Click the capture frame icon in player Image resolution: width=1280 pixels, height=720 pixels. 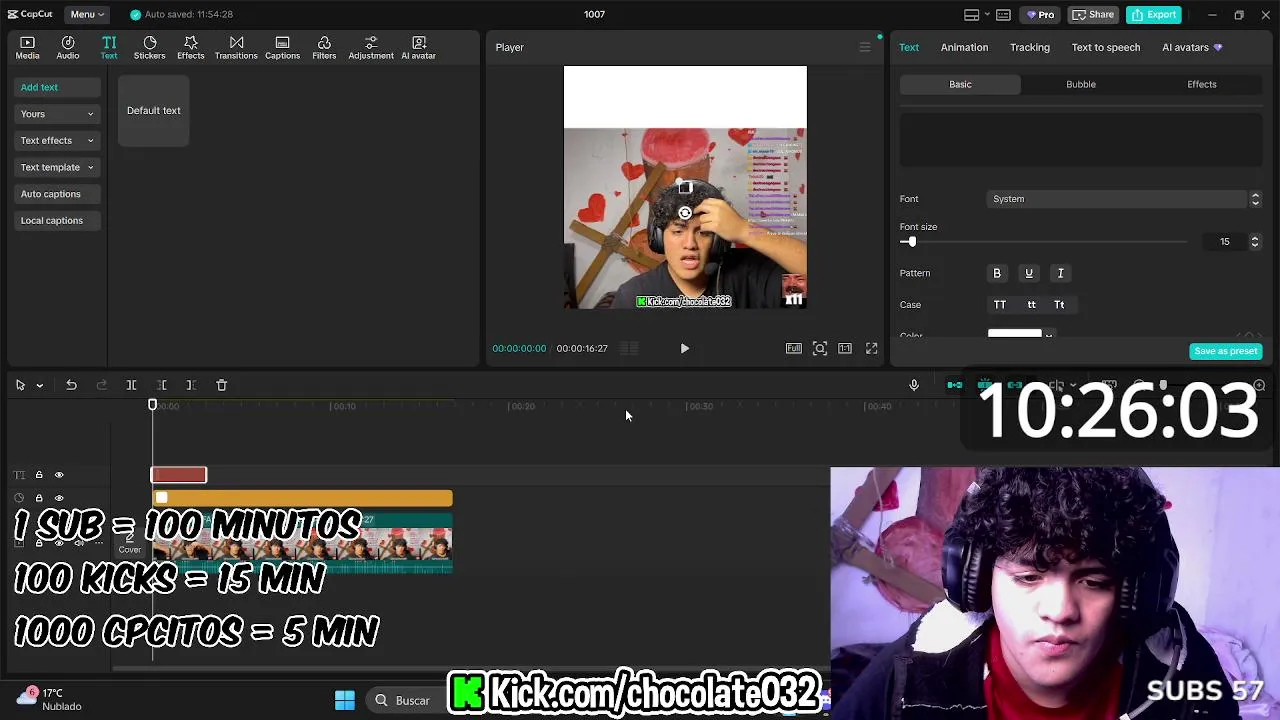coord(820,348)
